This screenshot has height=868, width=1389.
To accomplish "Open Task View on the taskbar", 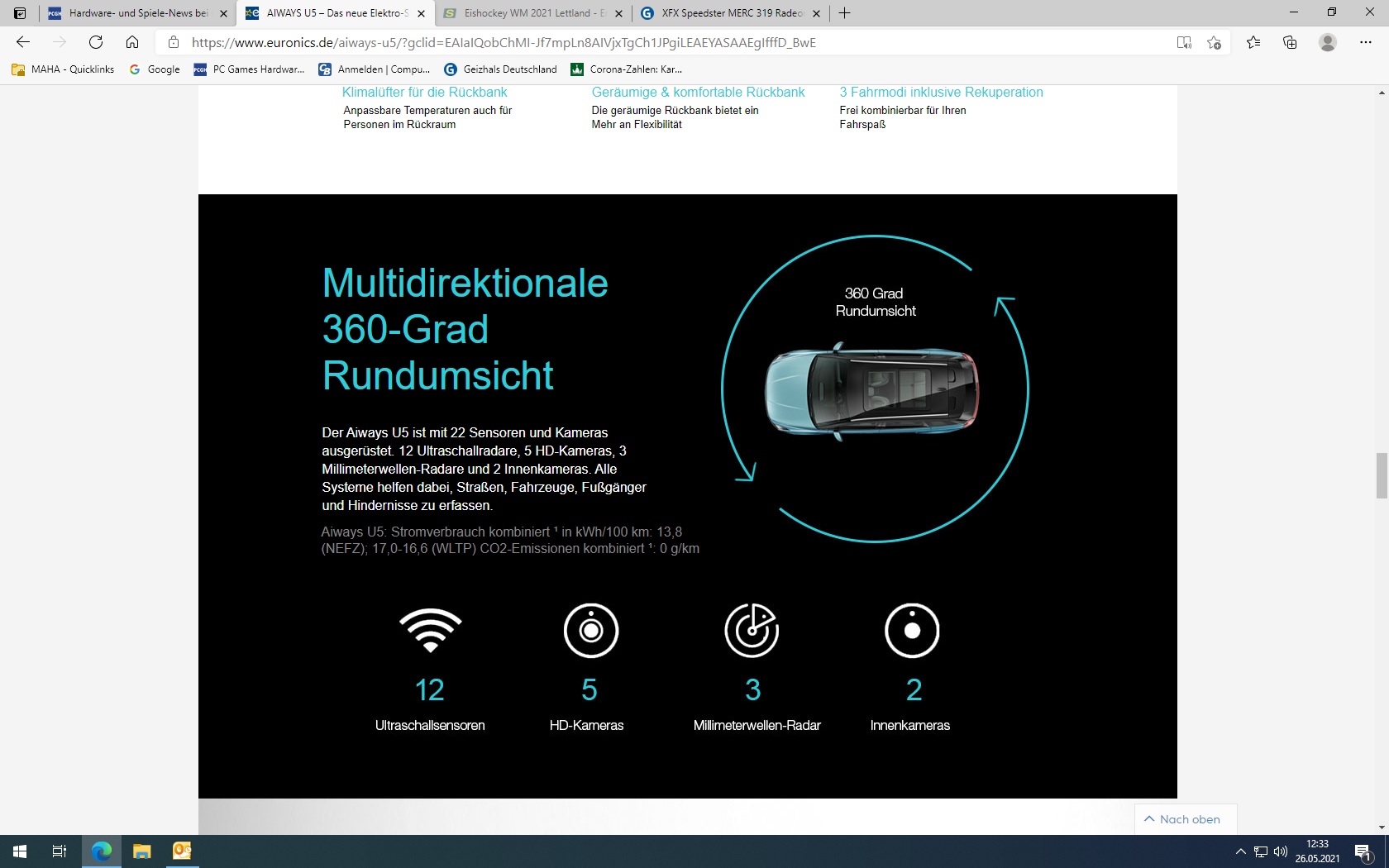I will (60, 851).
